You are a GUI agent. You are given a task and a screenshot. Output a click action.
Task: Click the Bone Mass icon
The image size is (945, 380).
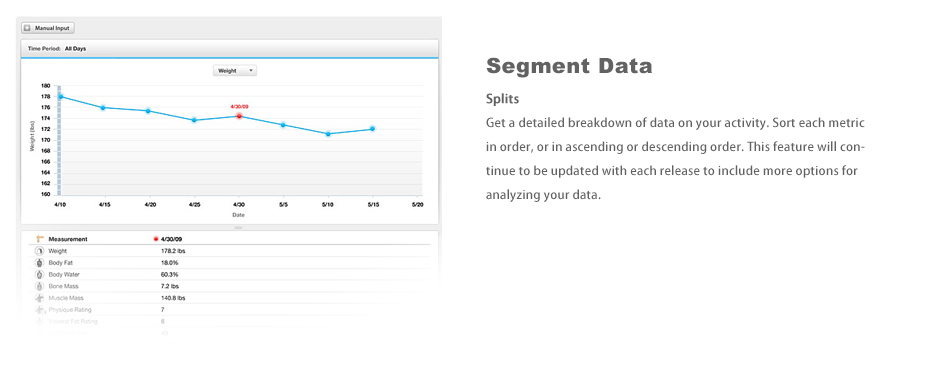tap(39, 286)
